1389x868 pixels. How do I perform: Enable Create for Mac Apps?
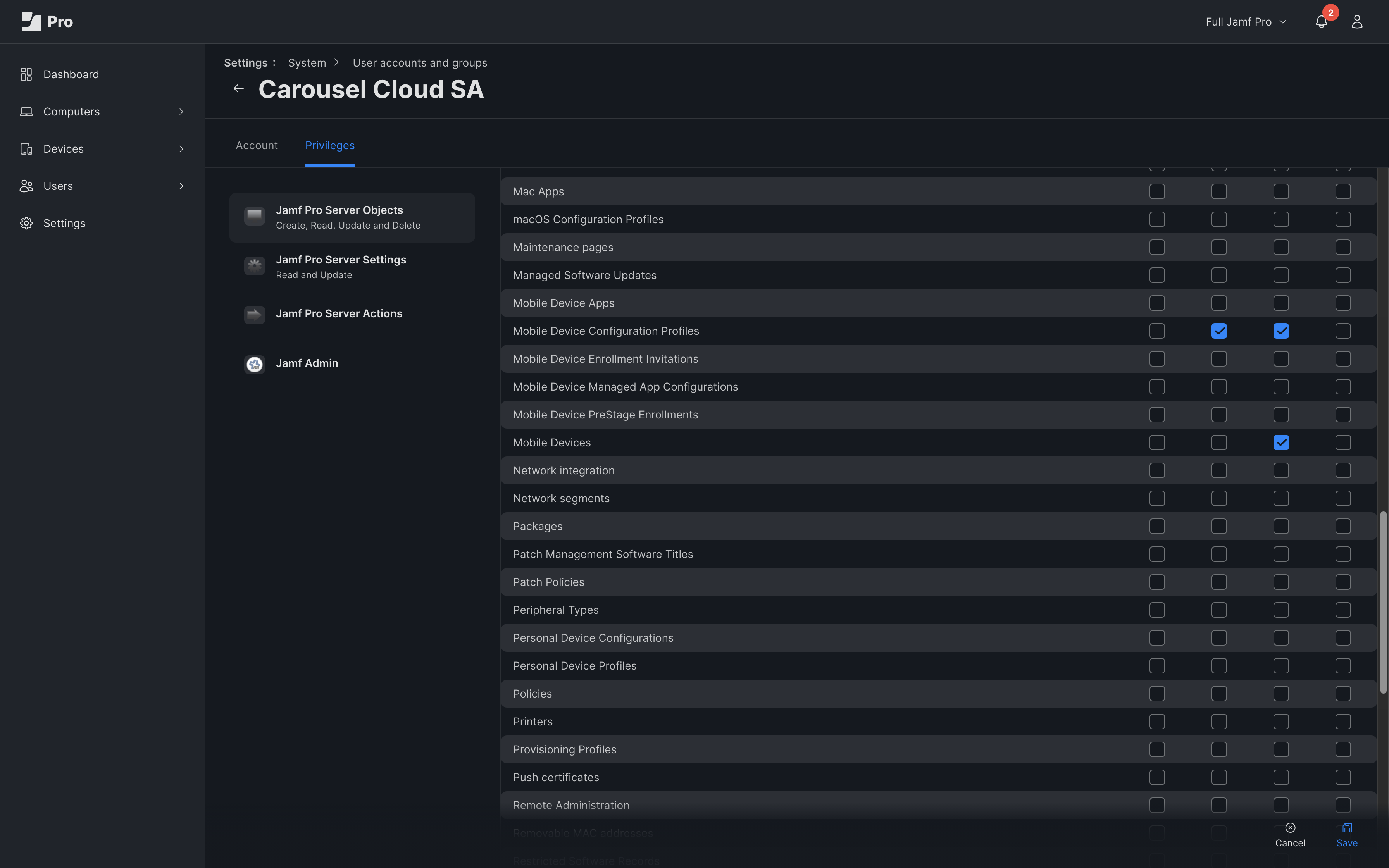(1157, 192)
